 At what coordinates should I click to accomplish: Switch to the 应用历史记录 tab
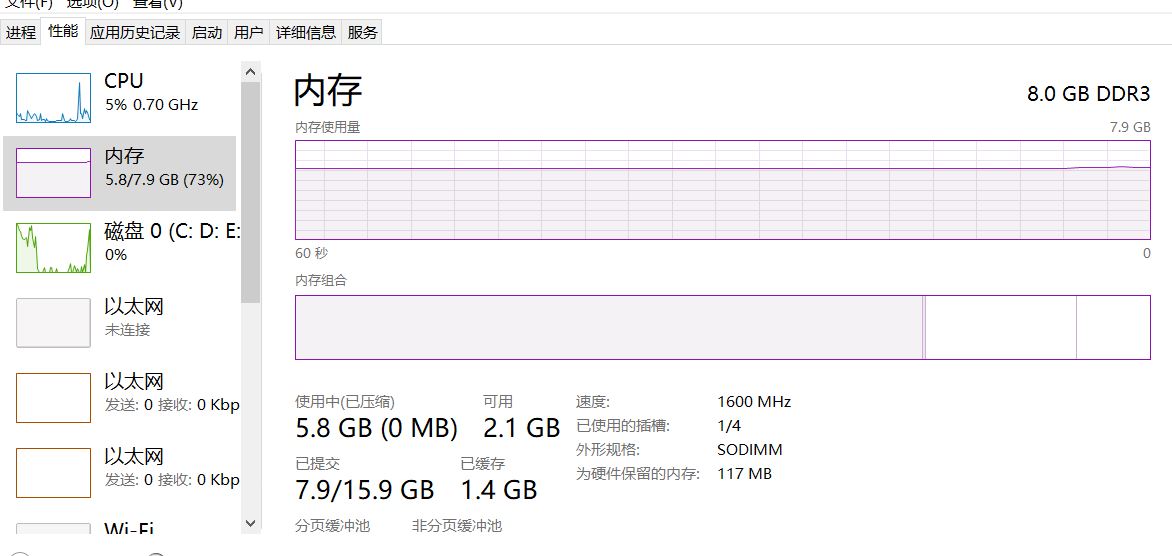[x=135, y=32]
